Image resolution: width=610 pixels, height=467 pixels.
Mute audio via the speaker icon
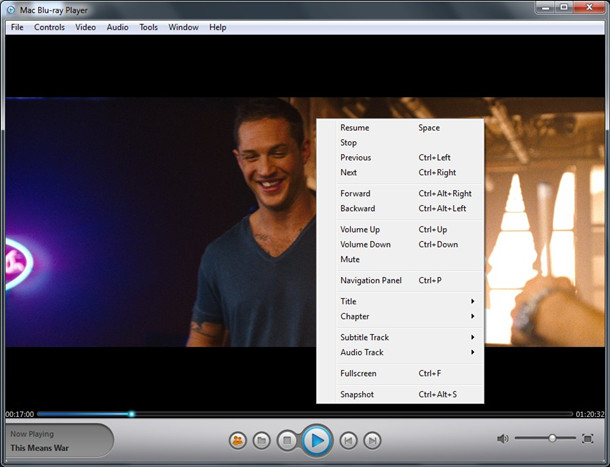click(503, 439)
